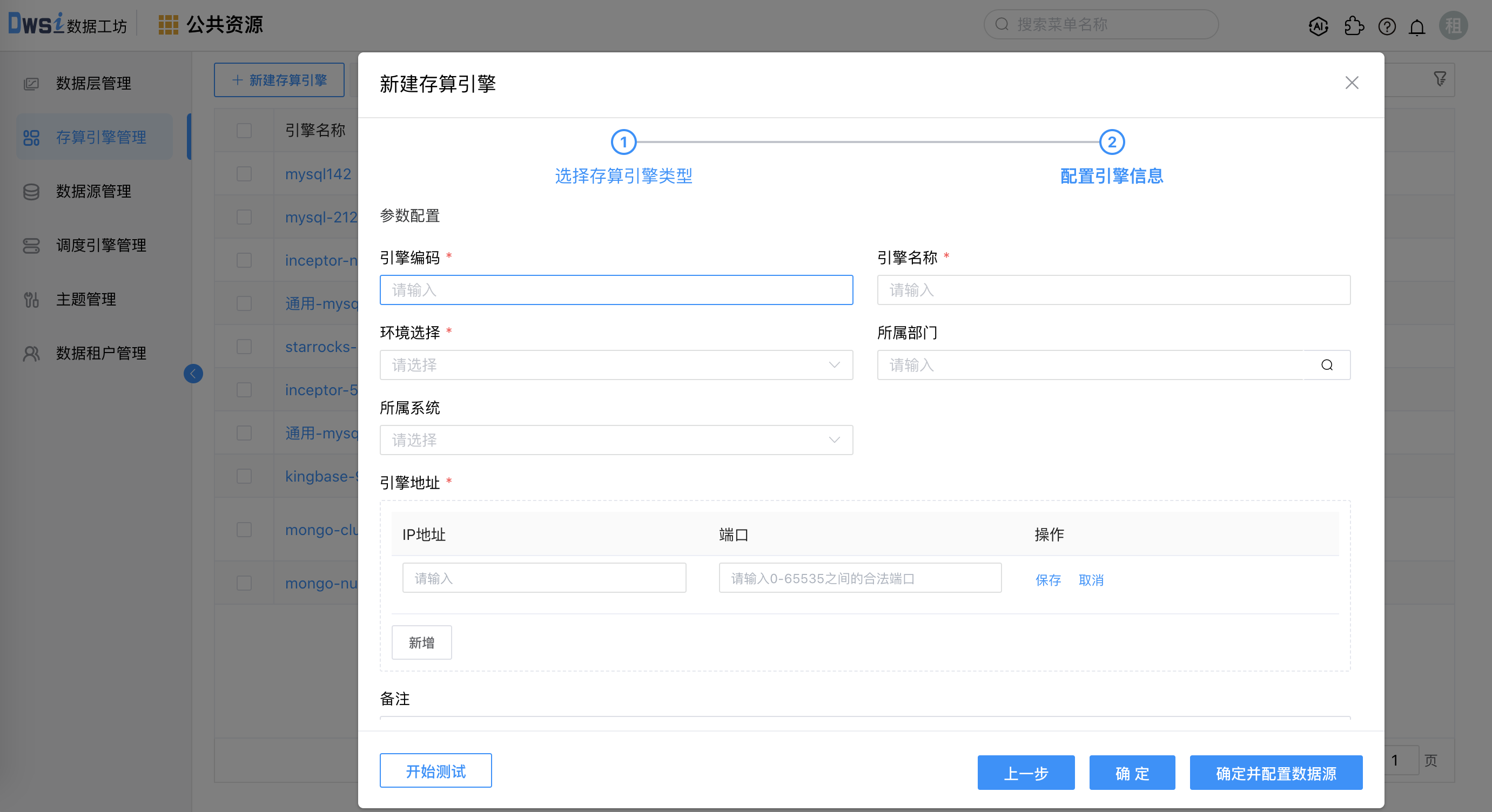Open 数据源管理 in the sidebar
Viewport: 1492px width, 812px height.
(x=93, y=191)
